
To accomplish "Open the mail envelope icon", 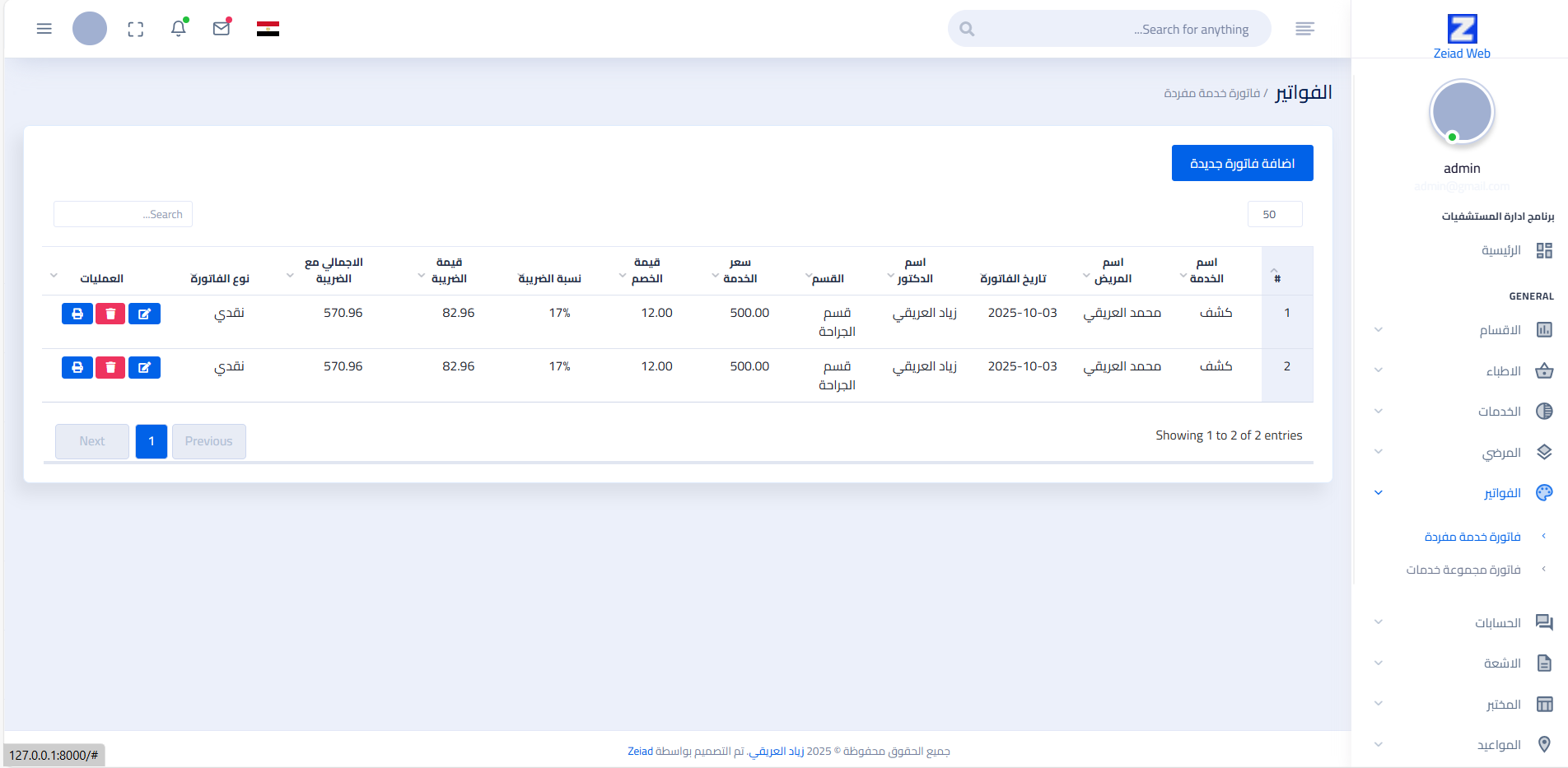I will pos(222,29).
